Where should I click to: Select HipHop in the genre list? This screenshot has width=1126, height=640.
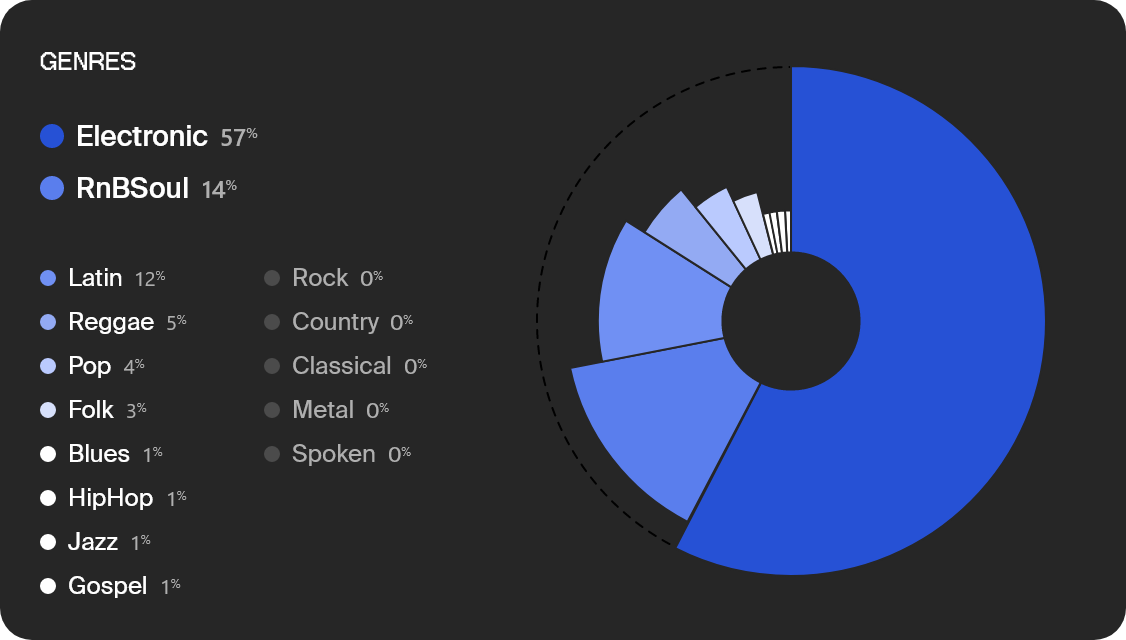tap(113, 498)
